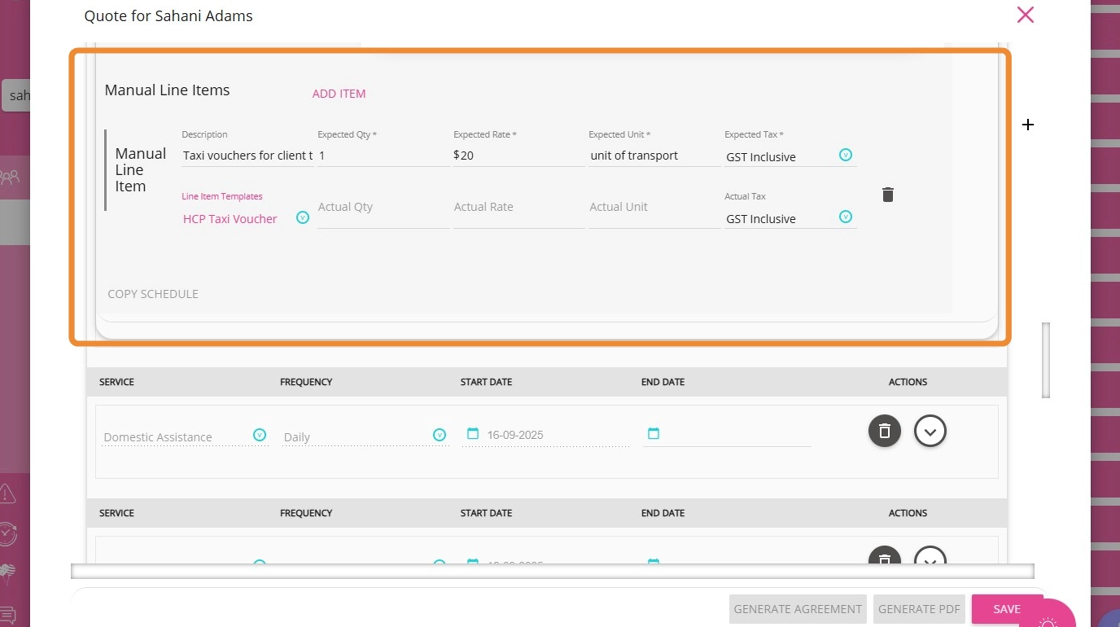The image size is (1120, 627).
Task: Open the Domestic Assistance service dropdown
Action: [x=259, y=435]
